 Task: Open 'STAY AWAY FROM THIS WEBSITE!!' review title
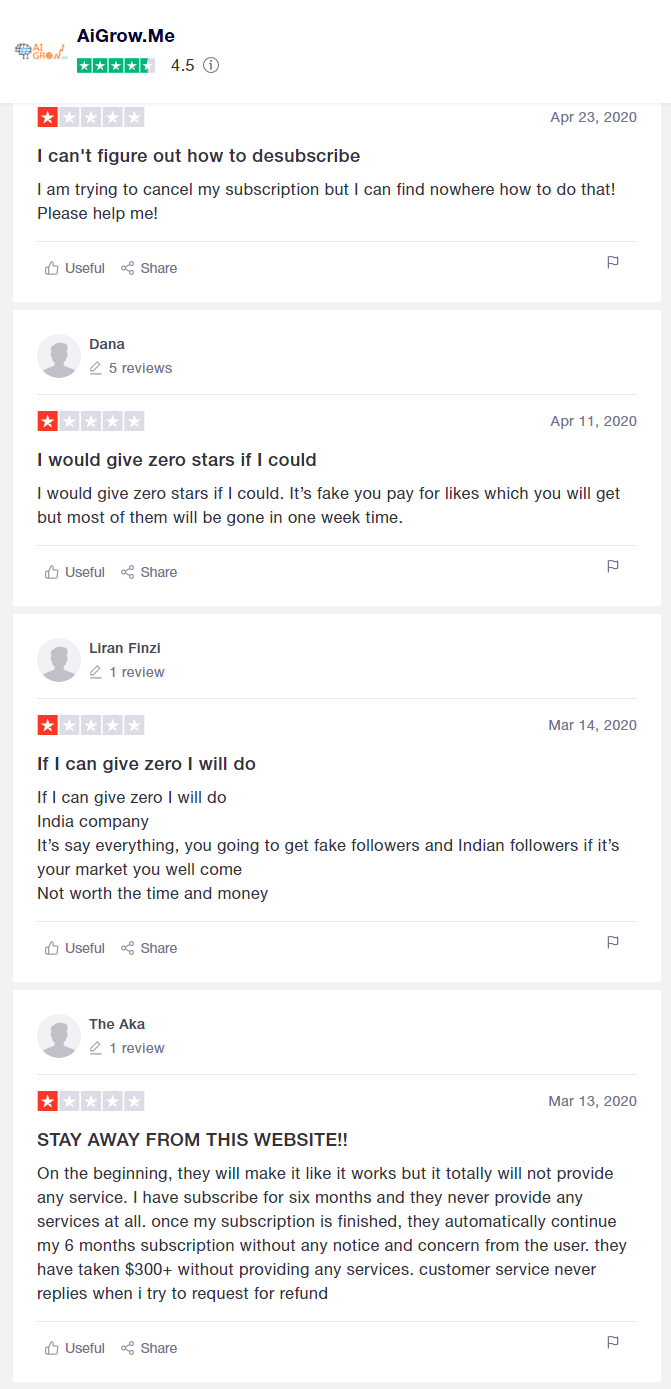tap(192, 1140)
